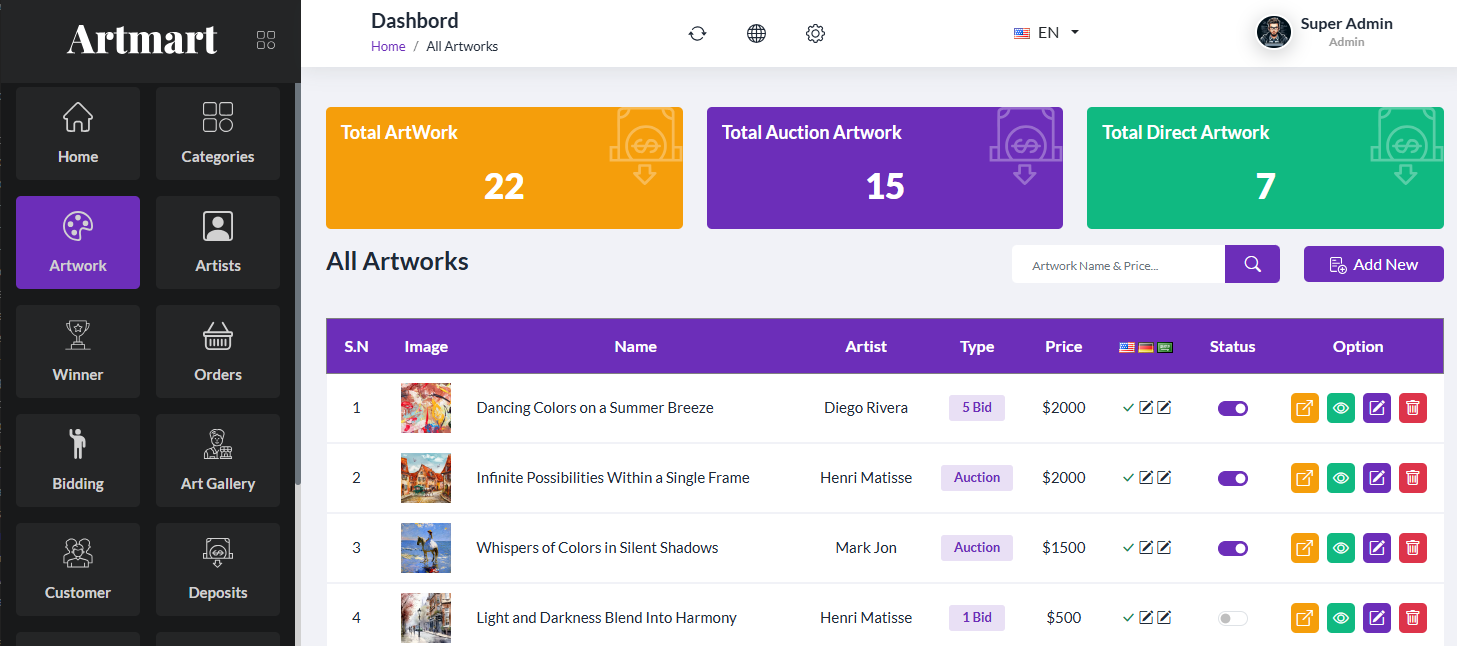1457x646 pixels.
Task: Click the Add New button
Action: click(1373, 264)
